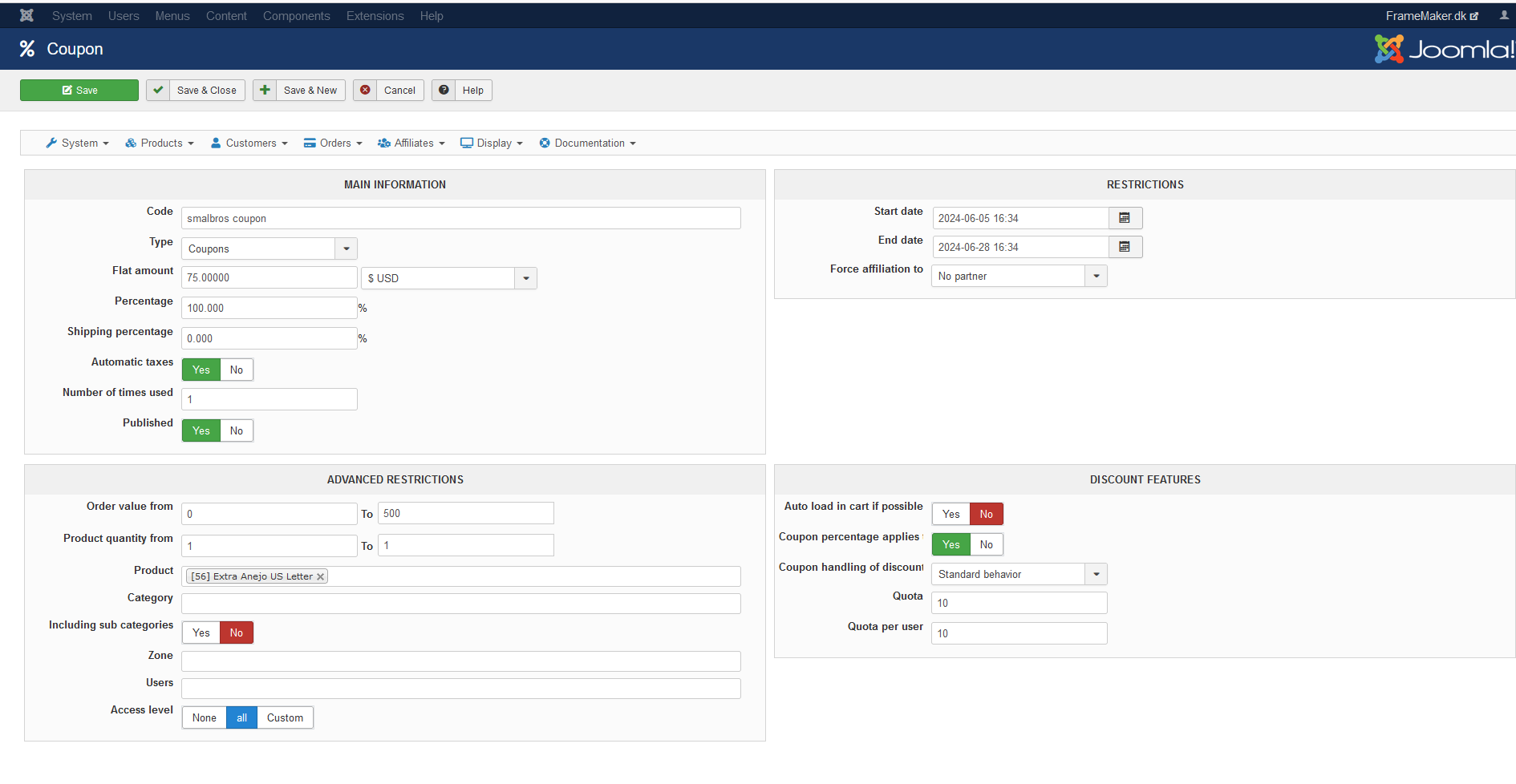
Task: Open the Content menu
Action: [226, 16]
